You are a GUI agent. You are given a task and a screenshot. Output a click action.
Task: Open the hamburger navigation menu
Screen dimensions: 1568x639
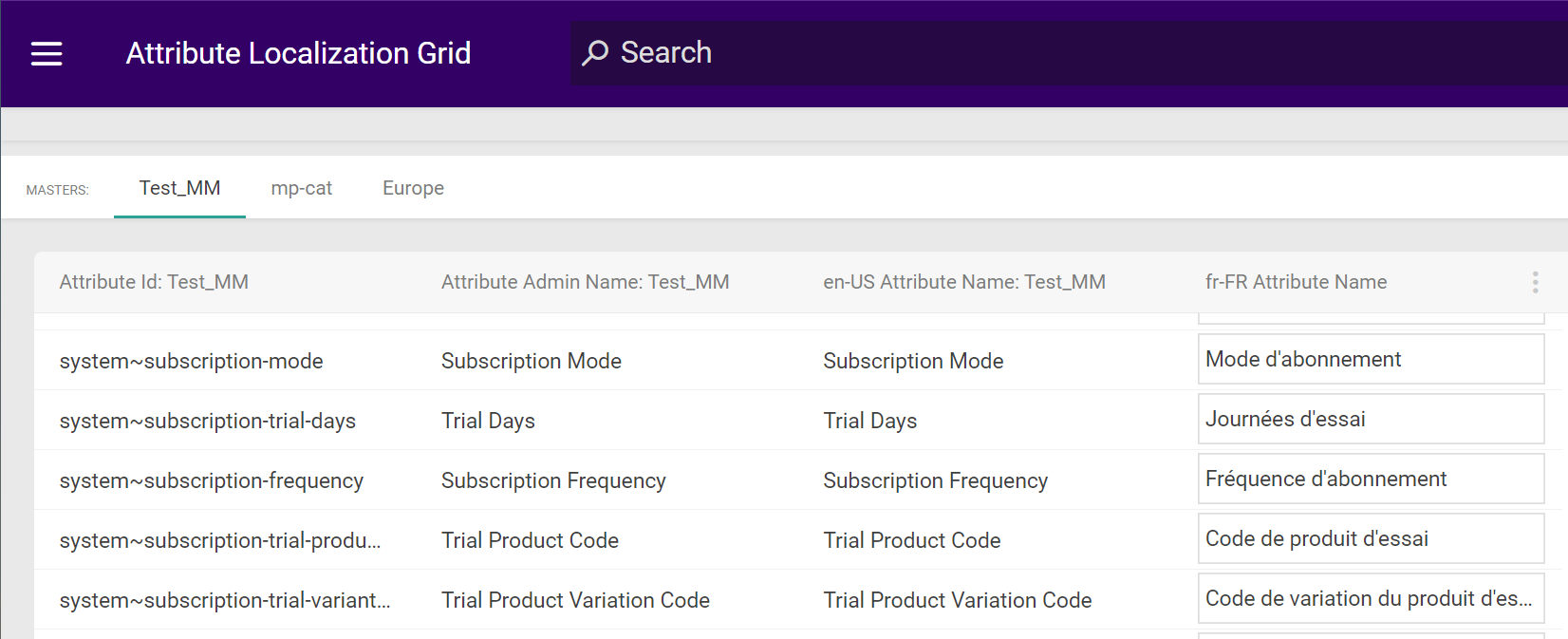click(x=47, y=54)
